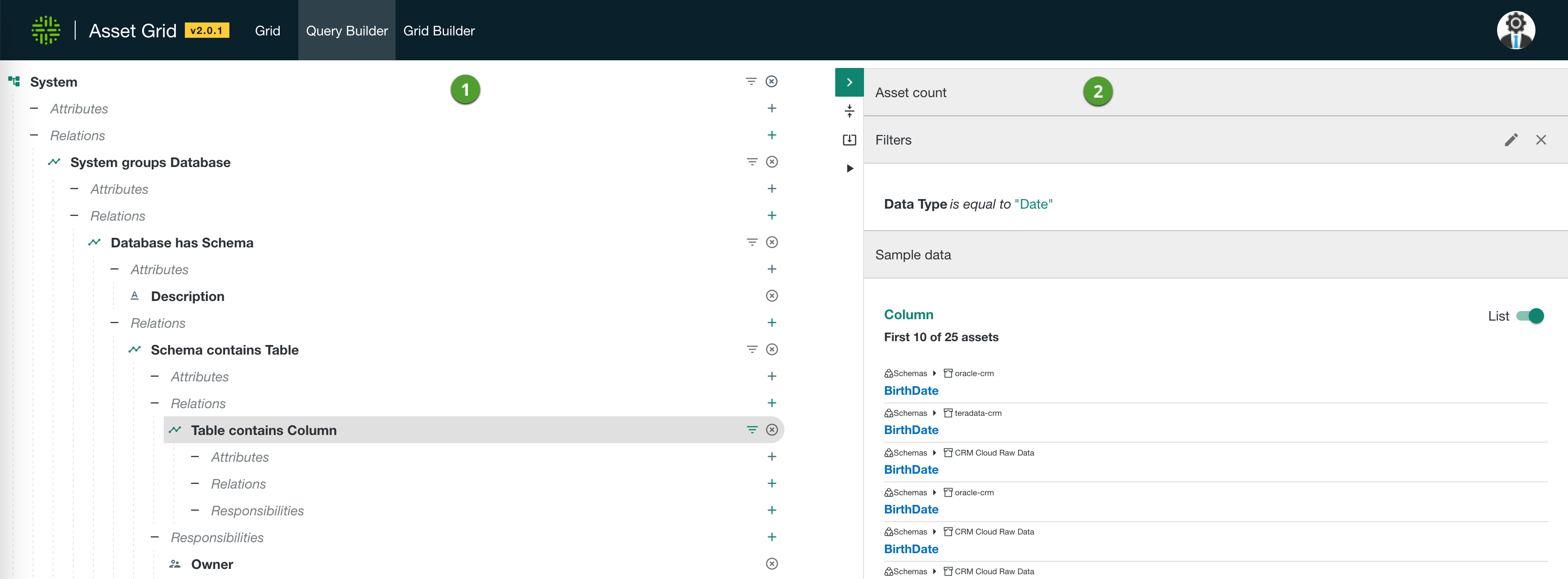Collapse Relations under System groups Database
This screenshot has width=1568, height=579.
pos(74,215)
